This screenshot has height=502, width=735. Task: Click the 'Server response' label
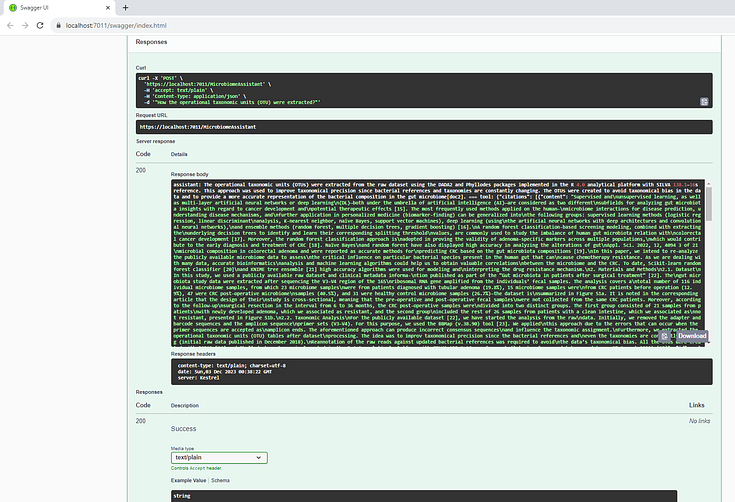(156, 142)
